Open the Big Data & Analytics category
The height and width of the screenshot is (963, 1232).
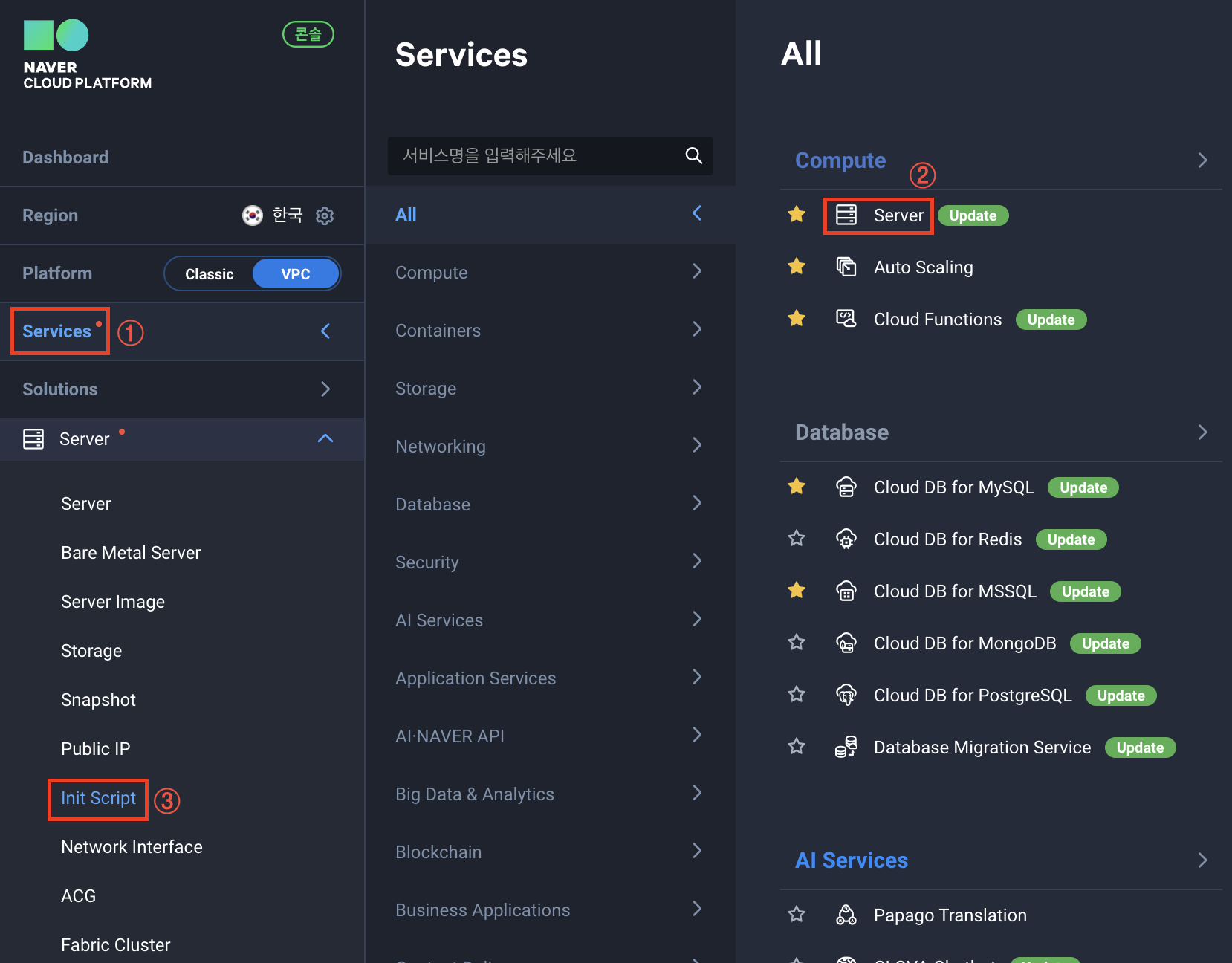click(551, 794)
